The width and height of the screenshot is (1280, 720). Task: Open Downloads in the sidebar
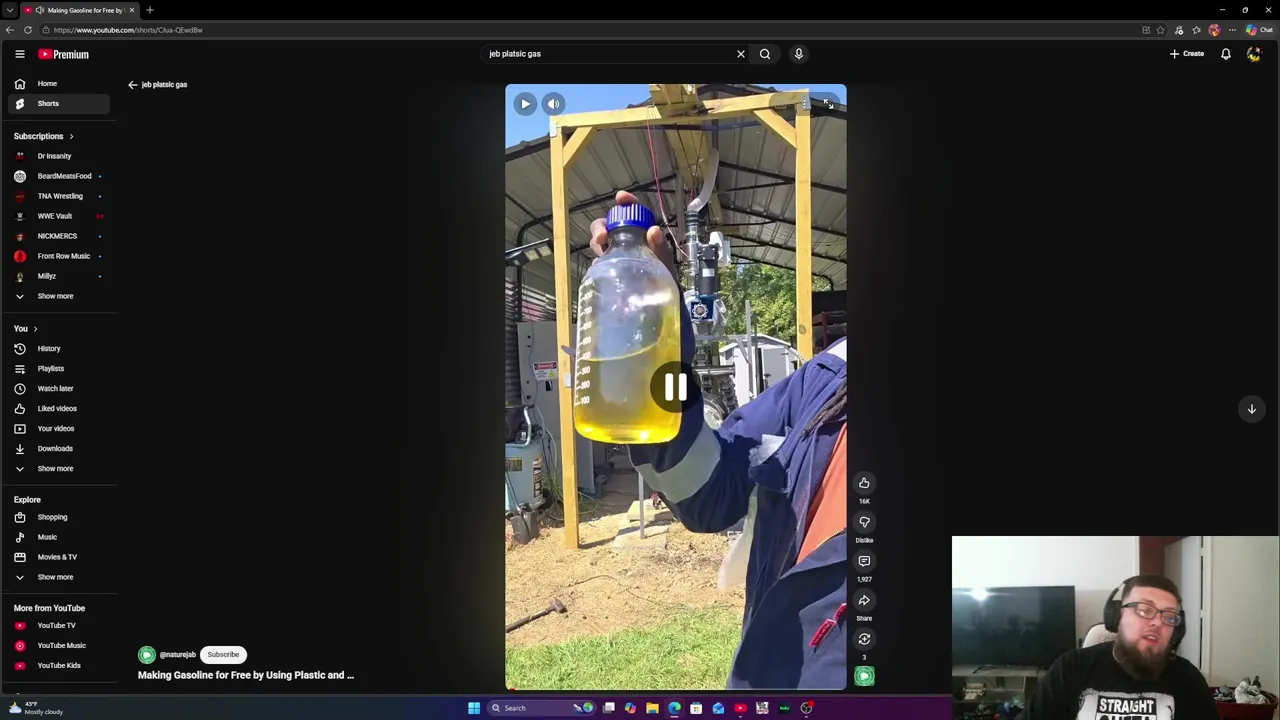pyautogui.click(x=60, y=449)
